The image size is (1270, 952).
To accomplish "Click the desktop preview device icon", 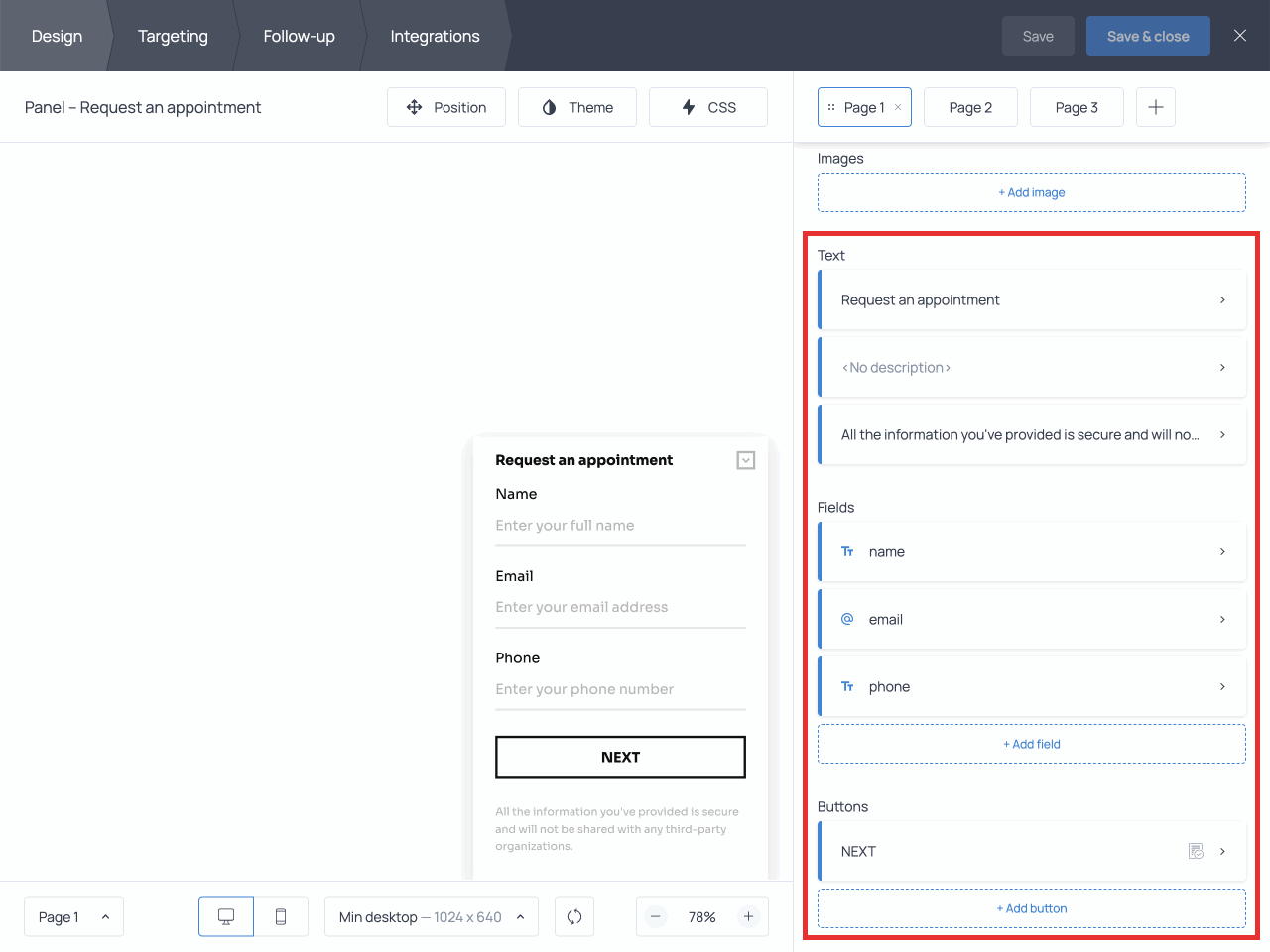I will coord(226,917).
